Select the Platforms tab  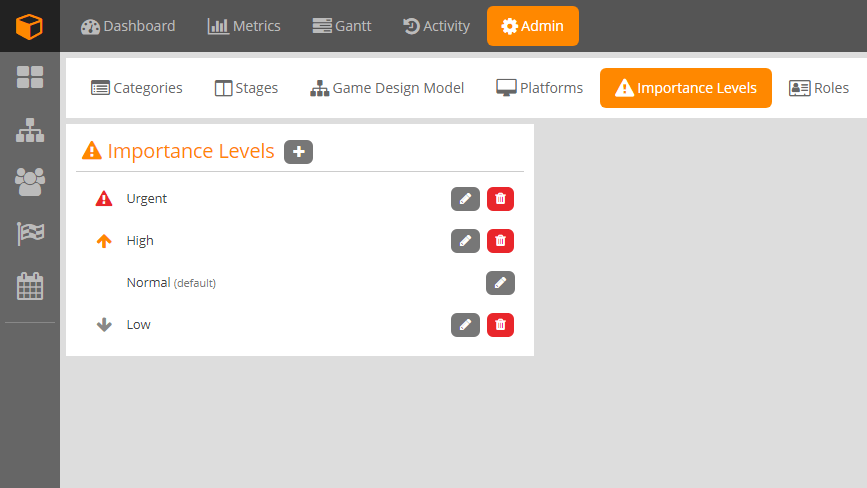coord(539,88)
